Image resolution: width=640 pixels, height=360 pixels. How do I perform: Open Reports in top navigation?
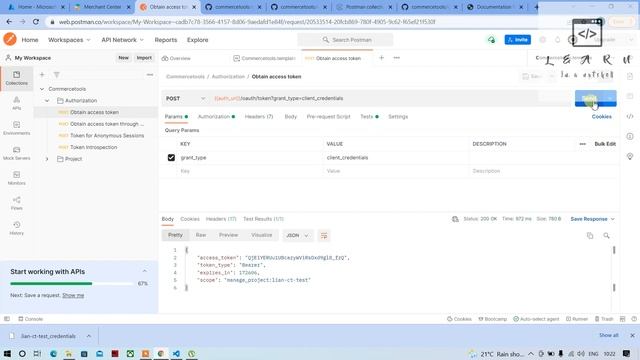click(x=166, y=40)
